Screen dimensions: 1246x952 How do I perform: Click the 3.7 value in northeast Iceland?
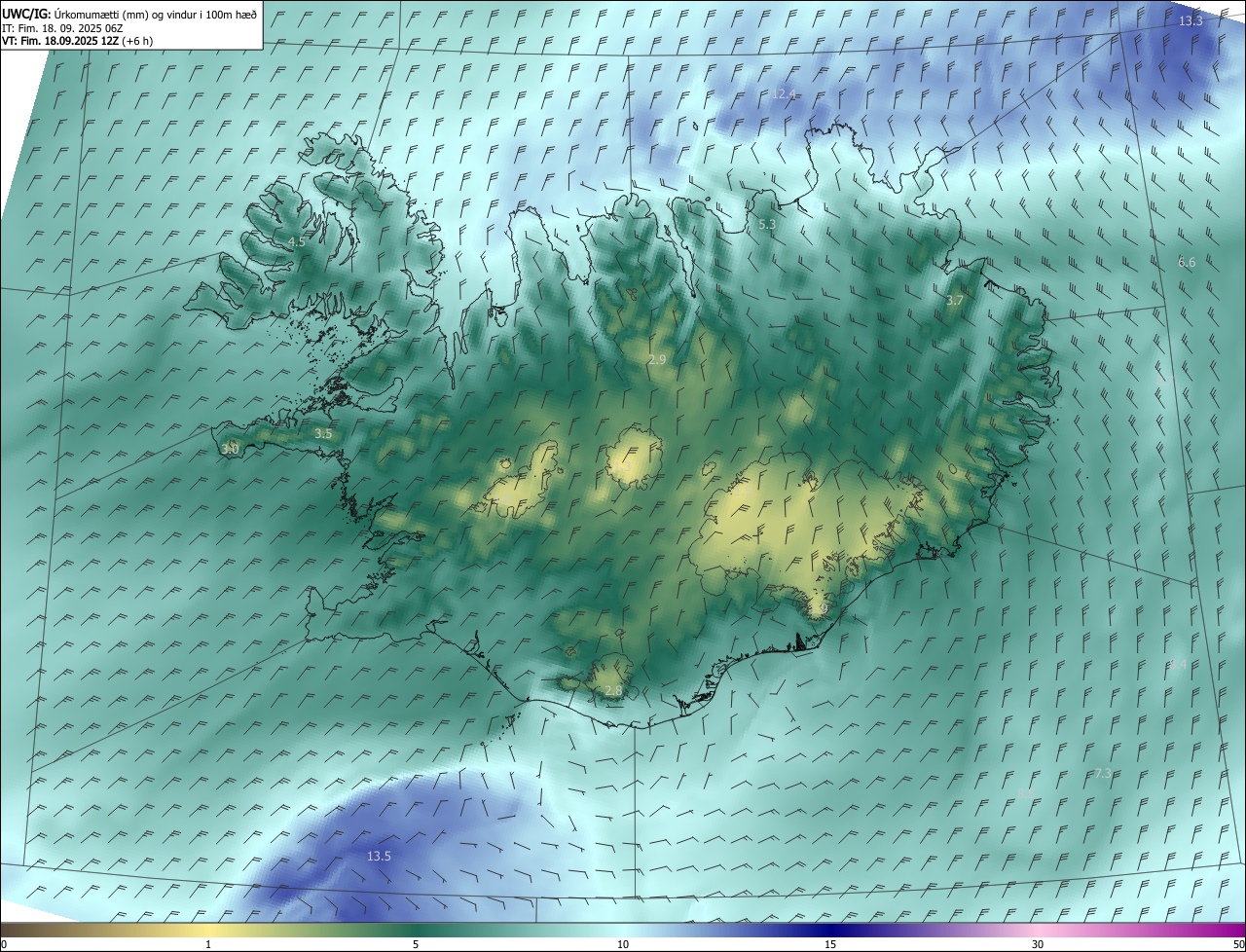click(x=955, y=300)
